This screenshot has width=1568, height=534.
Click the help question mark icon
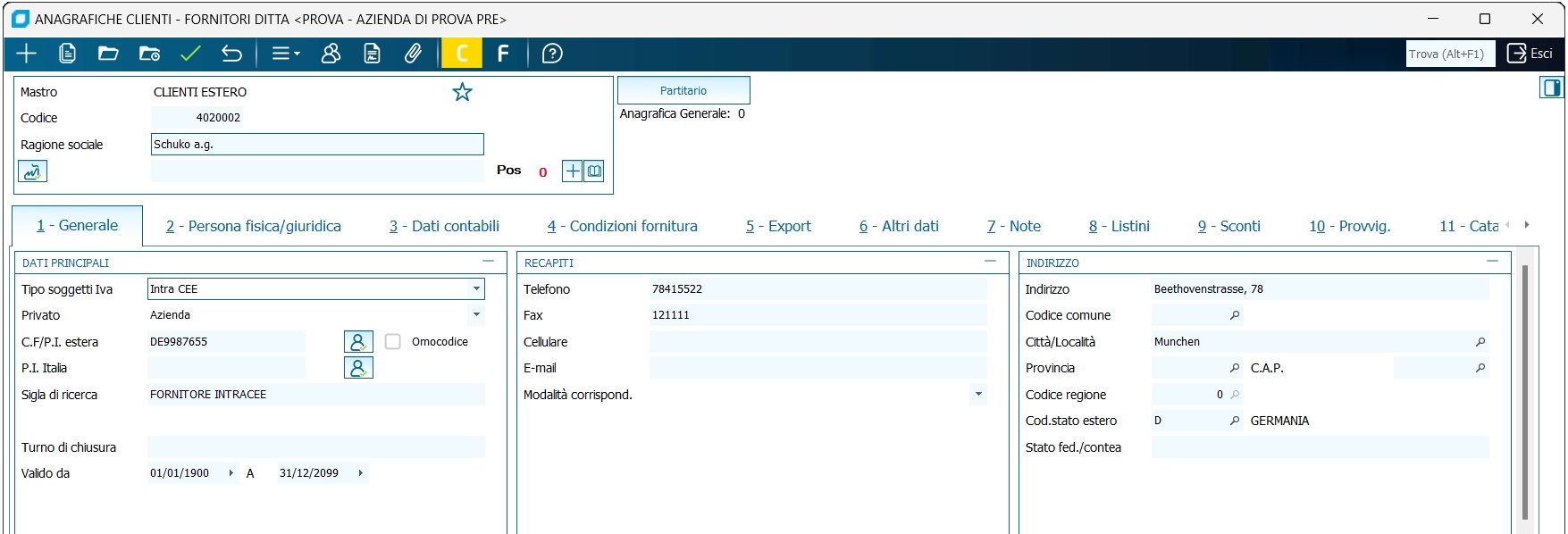[x=552, y=54]
